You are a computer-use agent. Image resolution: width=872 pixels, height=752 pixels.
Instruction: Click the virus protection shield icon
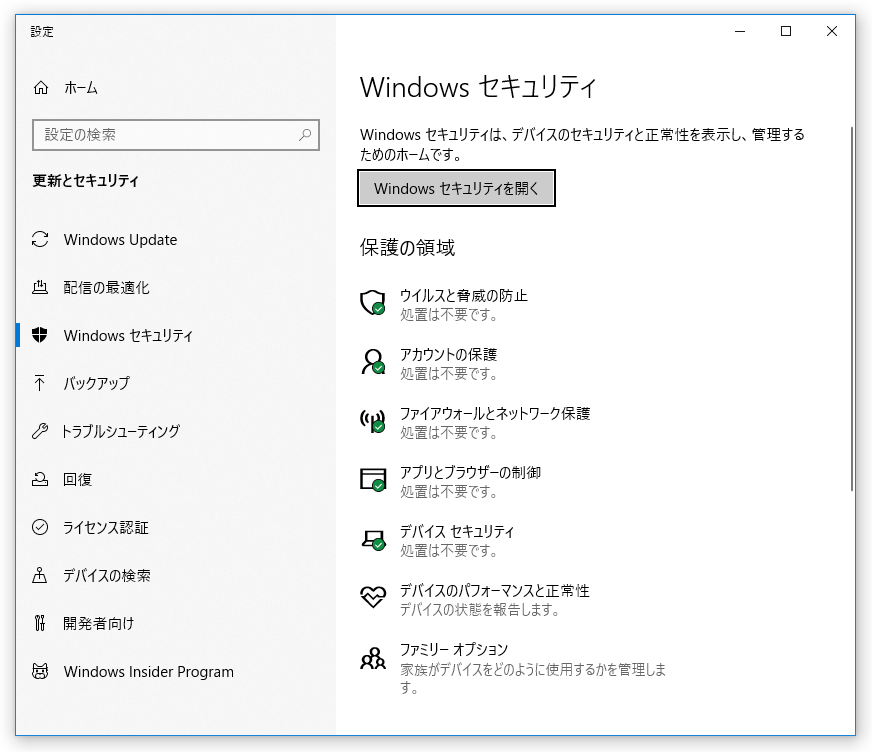click(x=373, y=303)
